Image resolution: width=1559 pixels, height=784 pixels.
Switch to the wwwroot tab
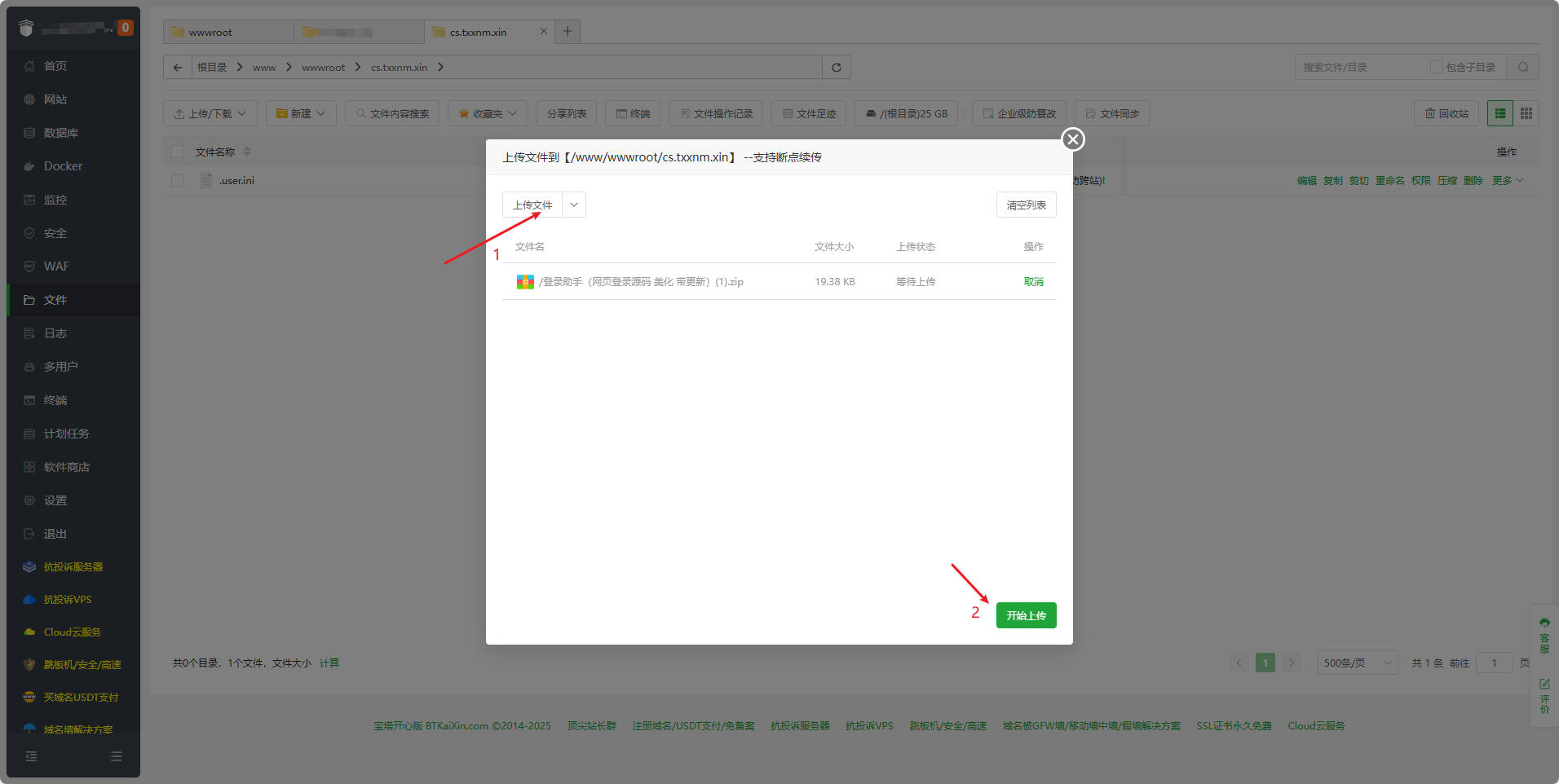point(210,33)
